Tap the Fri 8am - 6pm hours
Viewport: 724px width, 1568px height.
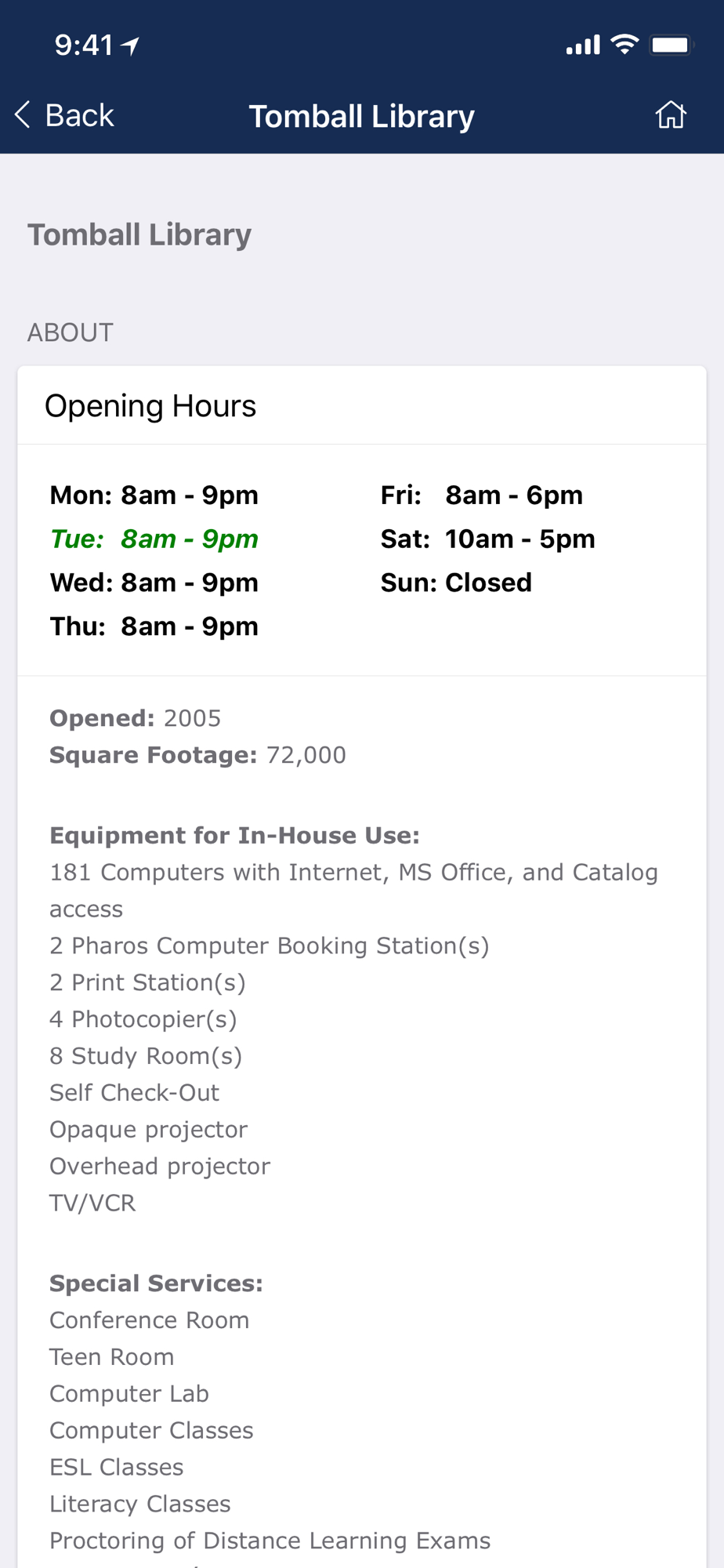point(481,495)
